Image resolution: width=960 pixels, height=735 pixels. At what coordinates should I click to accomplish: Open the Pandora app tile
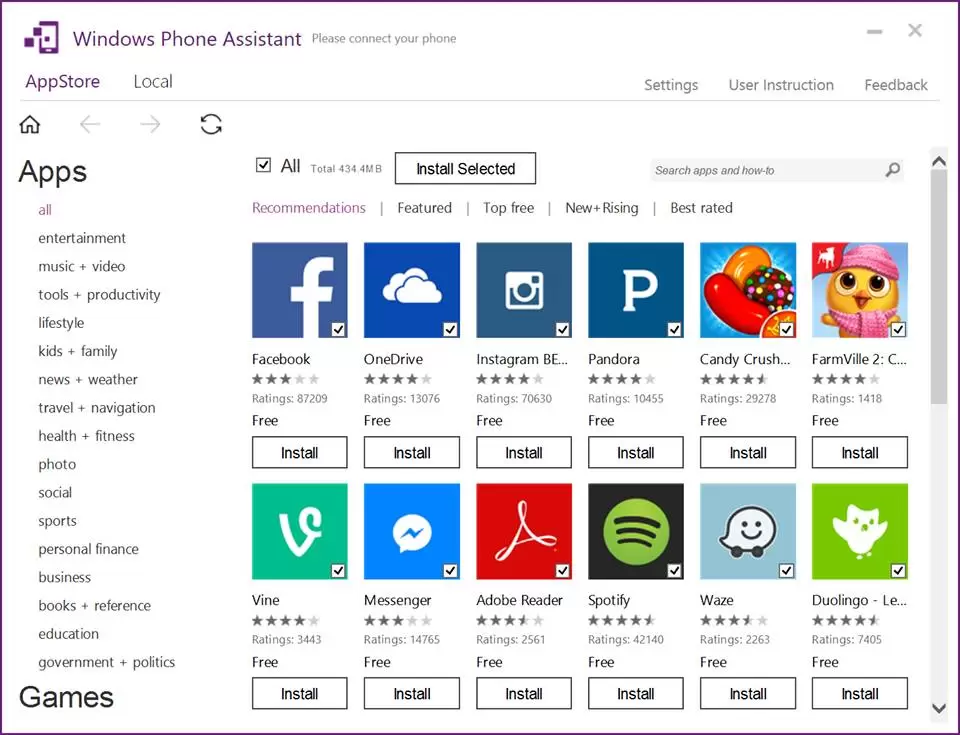(x=636, y=290)
